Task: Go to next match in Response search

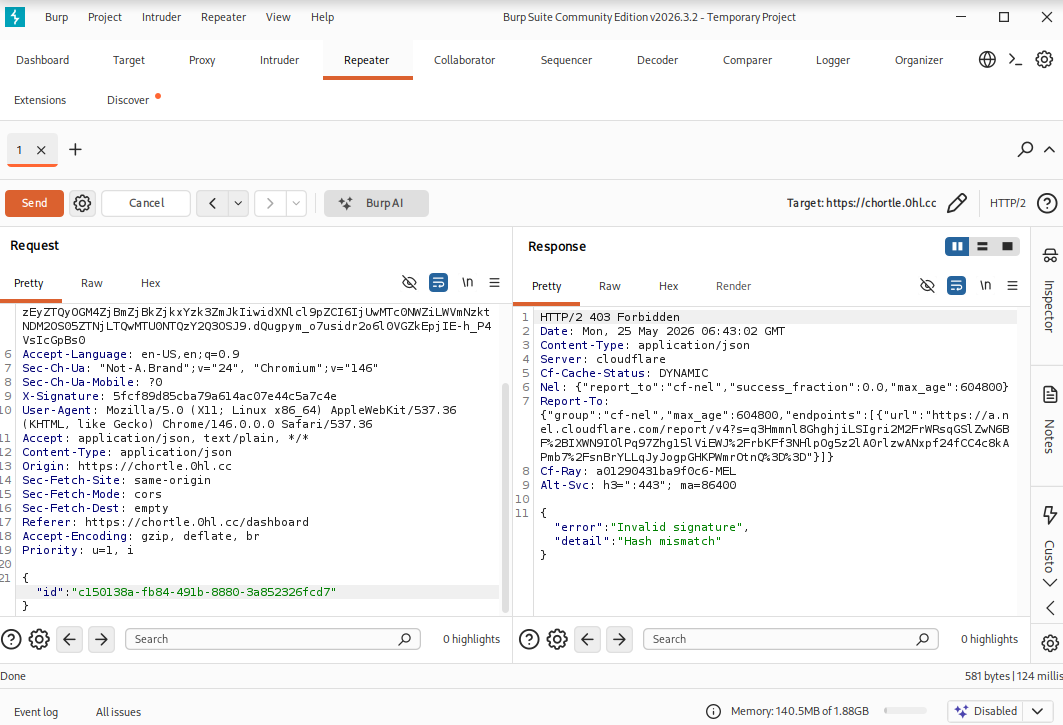Action: (619, 639)
